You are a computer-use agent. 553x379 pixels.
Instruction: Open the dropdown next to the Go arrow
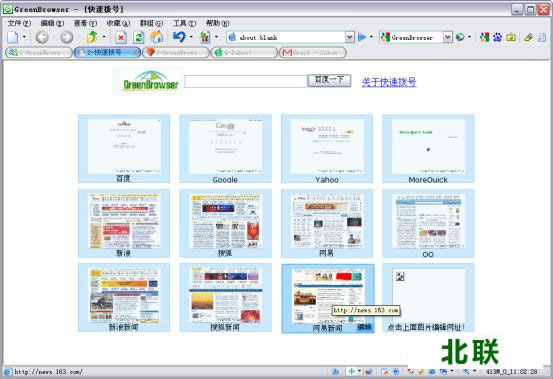[x=371, y=37]
